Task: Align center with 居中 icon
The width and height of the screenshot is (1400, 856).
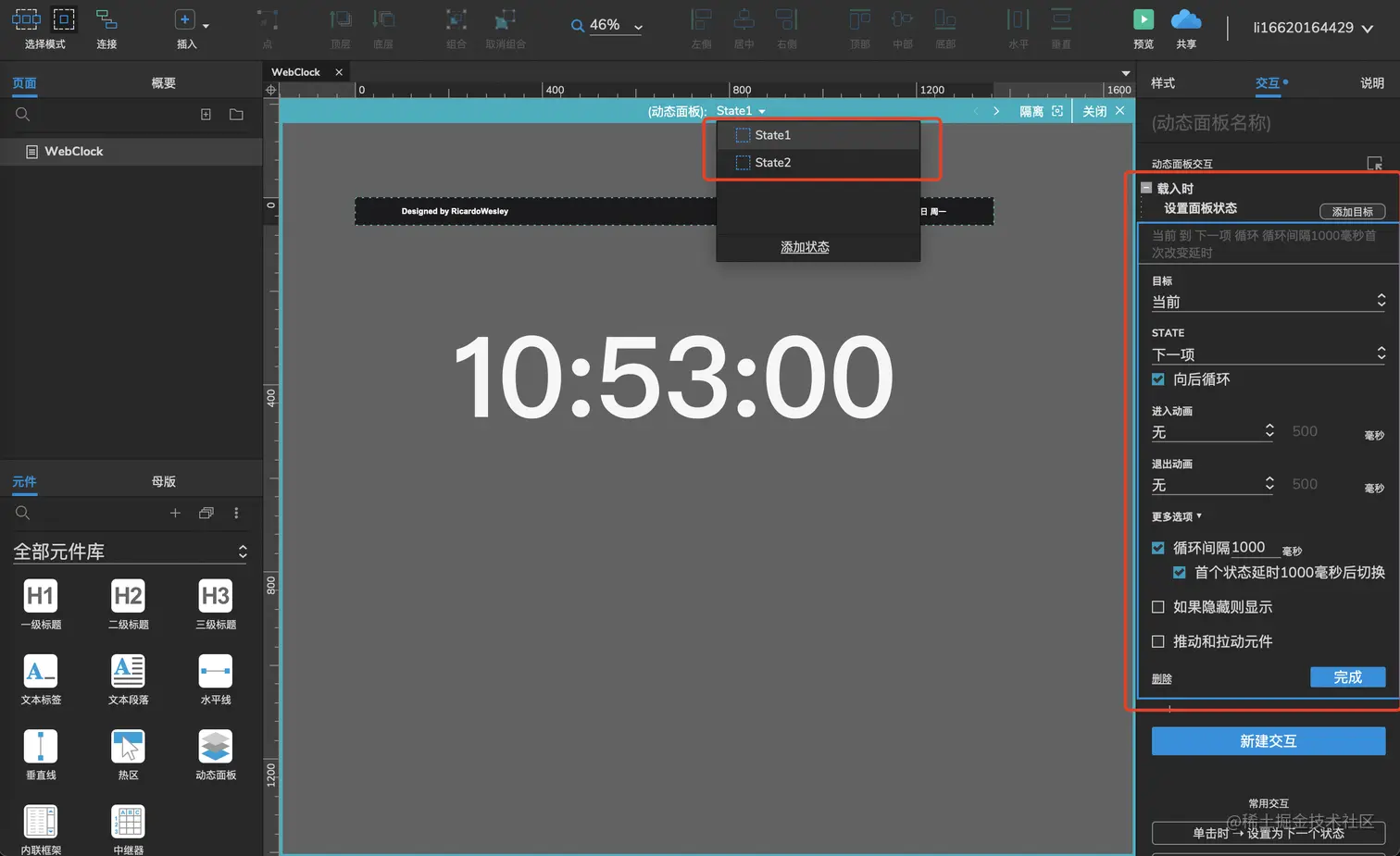Action: click(x=744, y=19)
